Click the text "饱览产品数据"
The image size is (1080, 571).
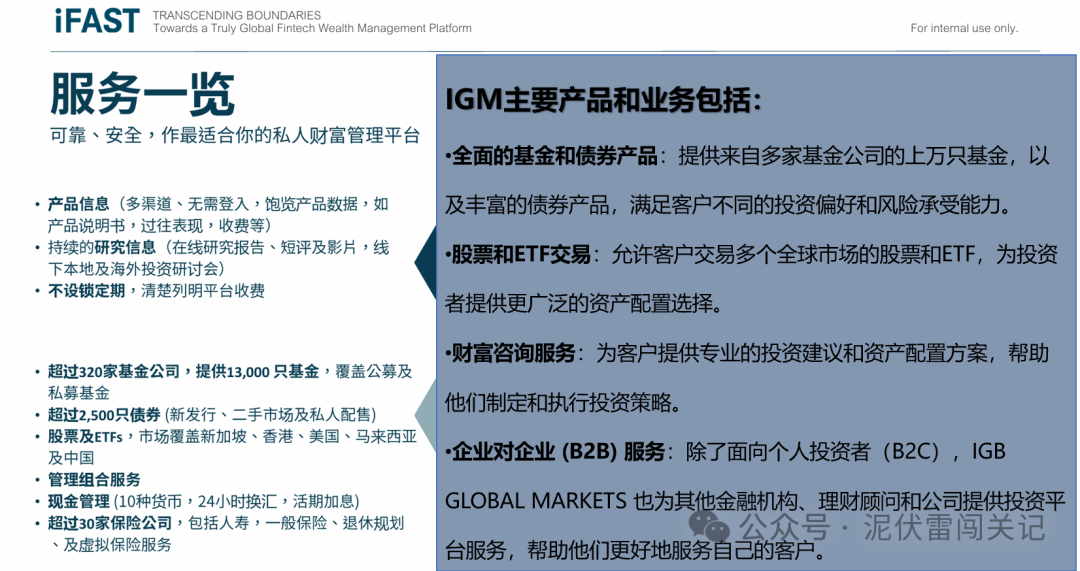[311, 204]
